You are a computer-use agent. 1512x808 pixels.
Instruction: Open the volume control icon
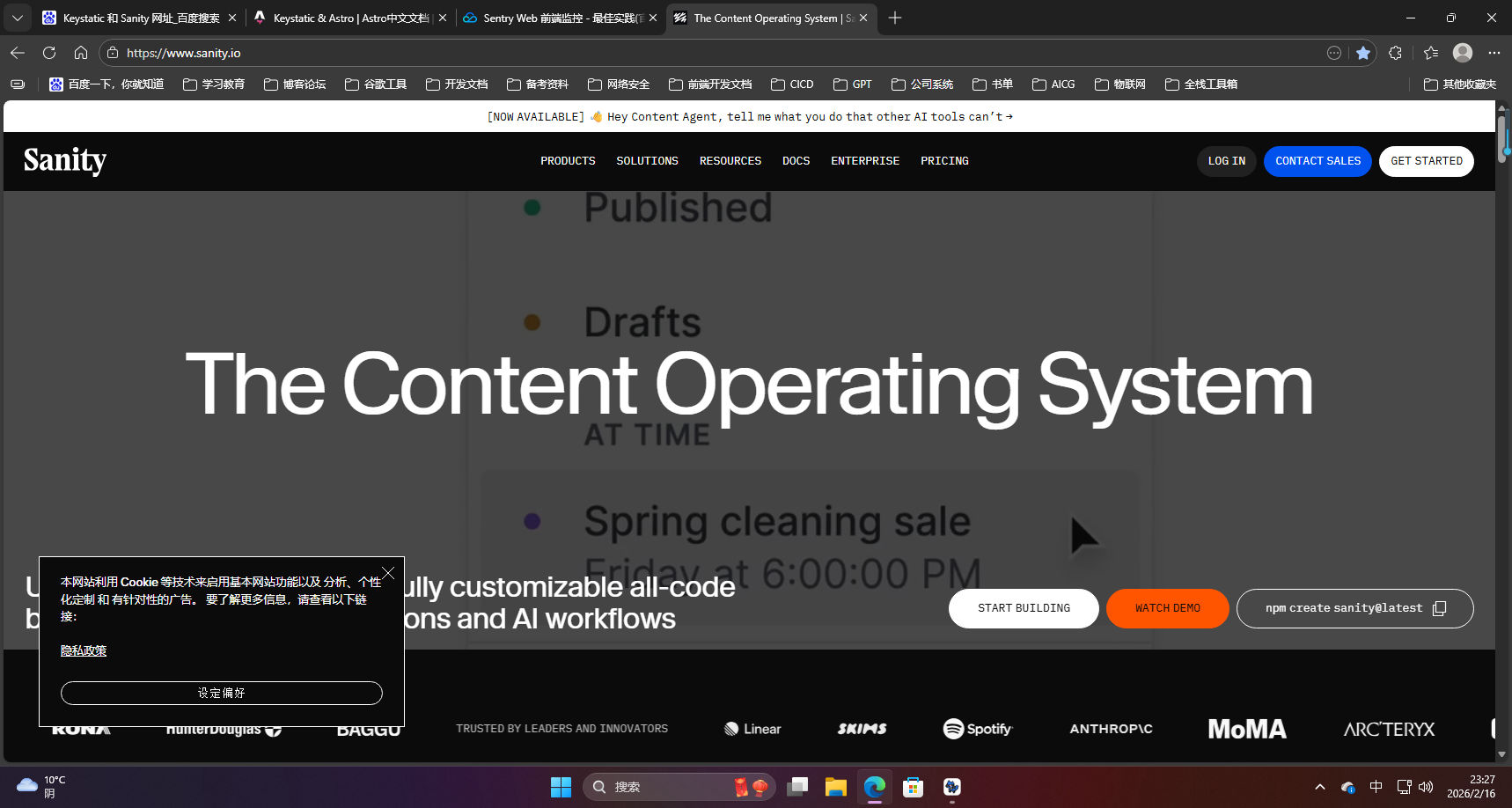coord(1426,787)
